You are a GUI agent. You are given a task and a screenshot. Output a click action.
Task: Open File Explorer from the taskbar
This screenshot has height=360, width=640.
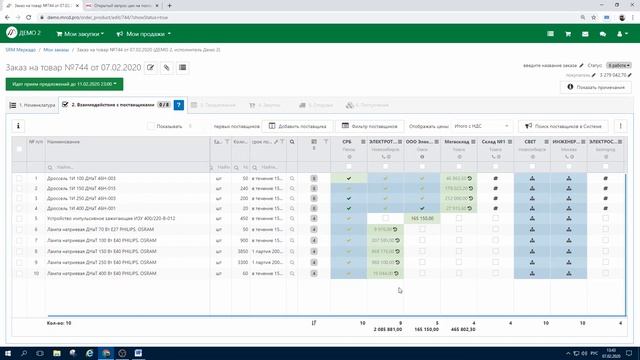coord(57,353)
